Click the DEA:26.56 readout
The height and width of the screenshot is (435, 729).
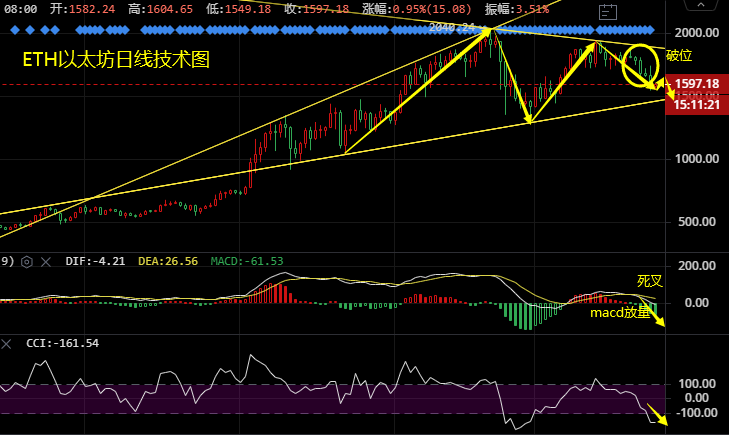click(x=168, y=261)
